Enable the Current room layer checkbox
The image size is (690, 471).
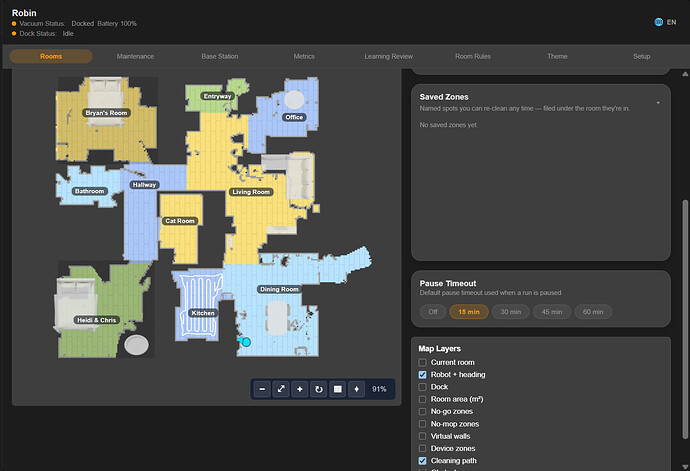point(422,362)
